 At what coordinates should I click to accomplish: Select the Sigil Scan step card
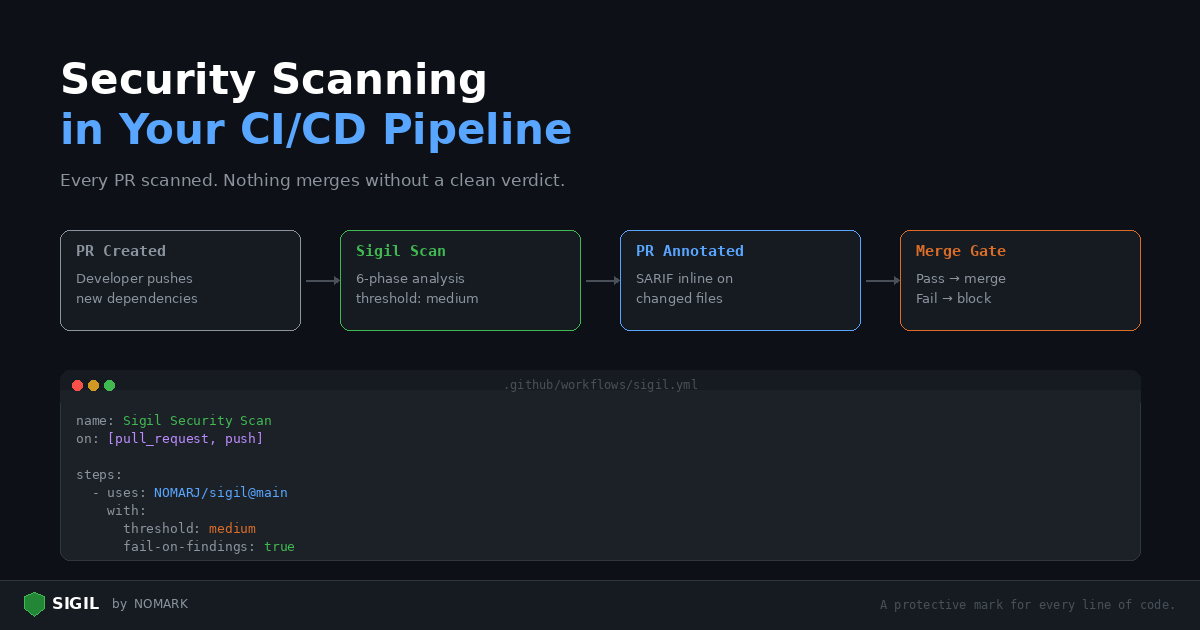tap(460, 280)
